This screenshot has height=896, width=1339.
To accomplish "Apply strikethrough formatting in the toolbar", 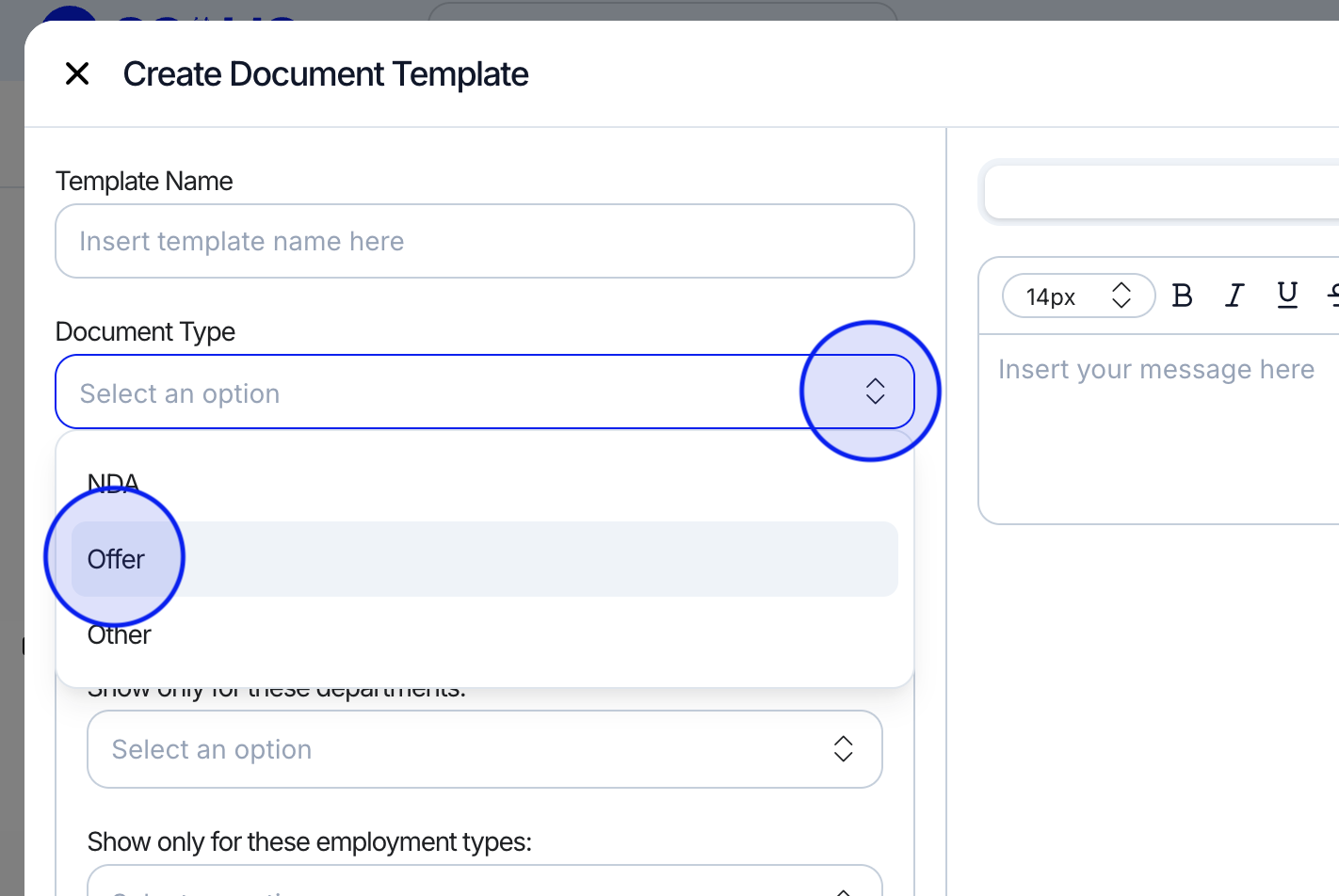I will click(1332, 296).
